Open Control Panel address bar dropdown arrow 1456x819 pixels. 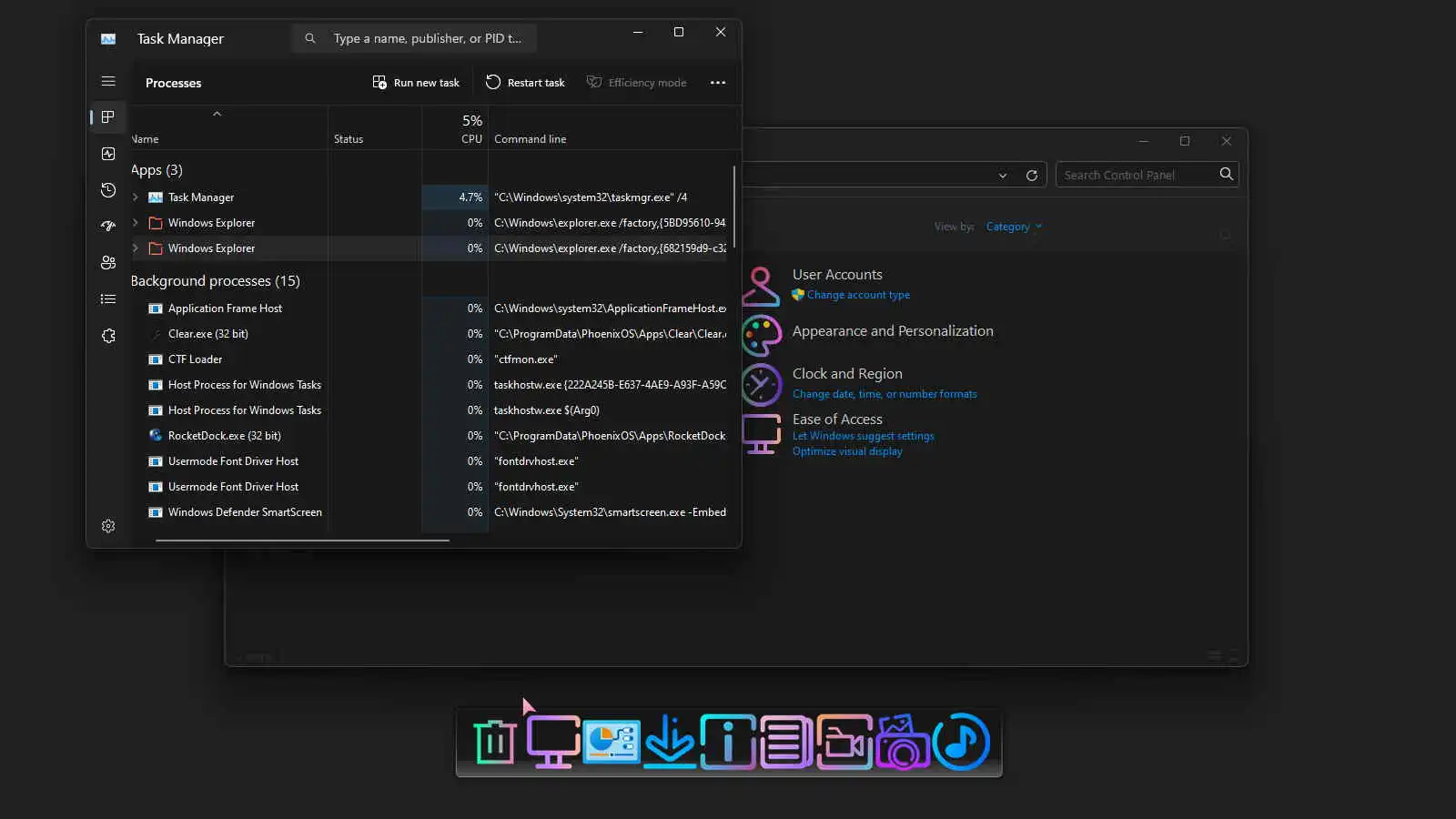[x=1003, y=176]
